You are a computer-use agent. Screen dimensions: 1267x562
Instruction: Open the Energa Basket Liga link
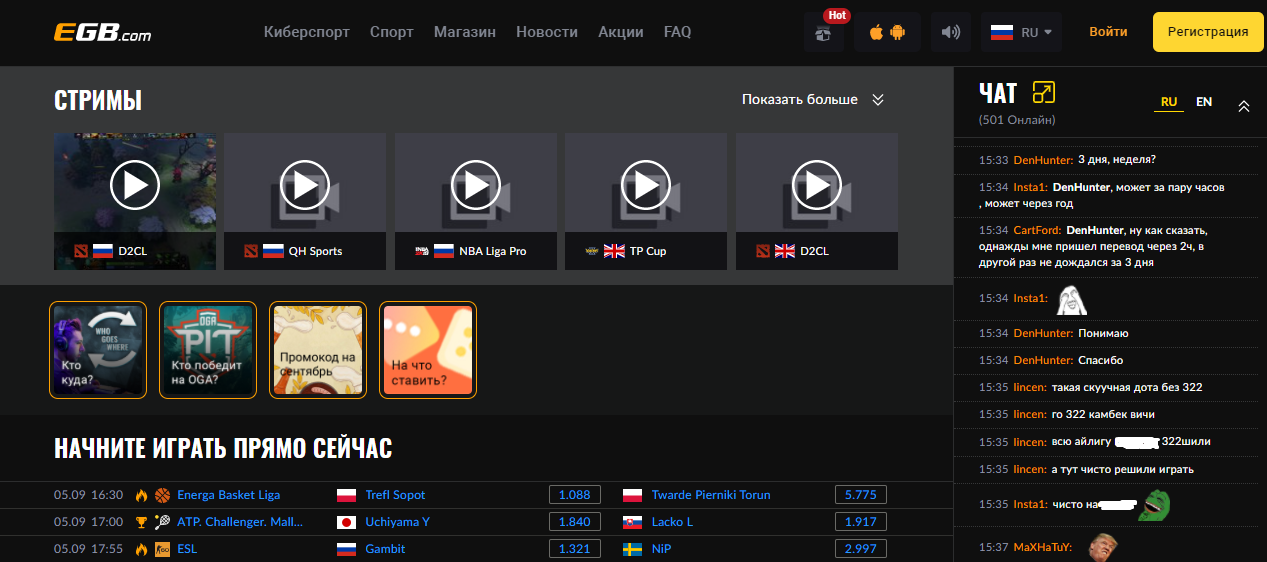228,495
